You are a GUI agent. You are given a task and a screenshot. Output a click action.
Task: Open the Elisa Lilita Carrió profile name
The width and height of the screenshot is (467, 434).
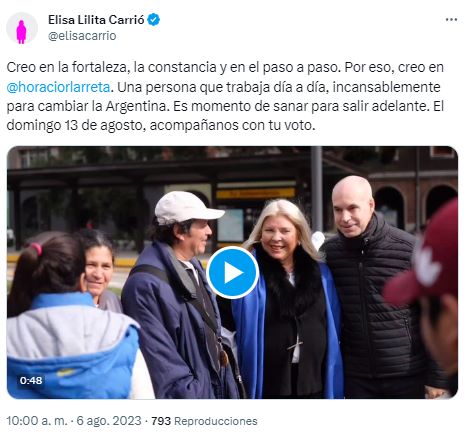(x=96, y=20)
